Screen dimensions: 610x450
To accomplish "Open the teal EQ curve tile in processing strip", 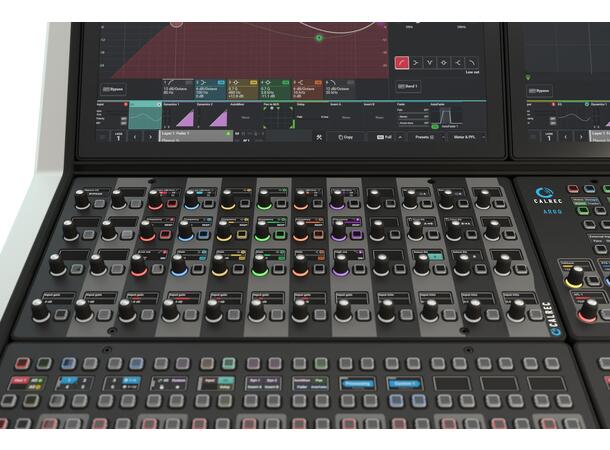I will coord(145,116).
